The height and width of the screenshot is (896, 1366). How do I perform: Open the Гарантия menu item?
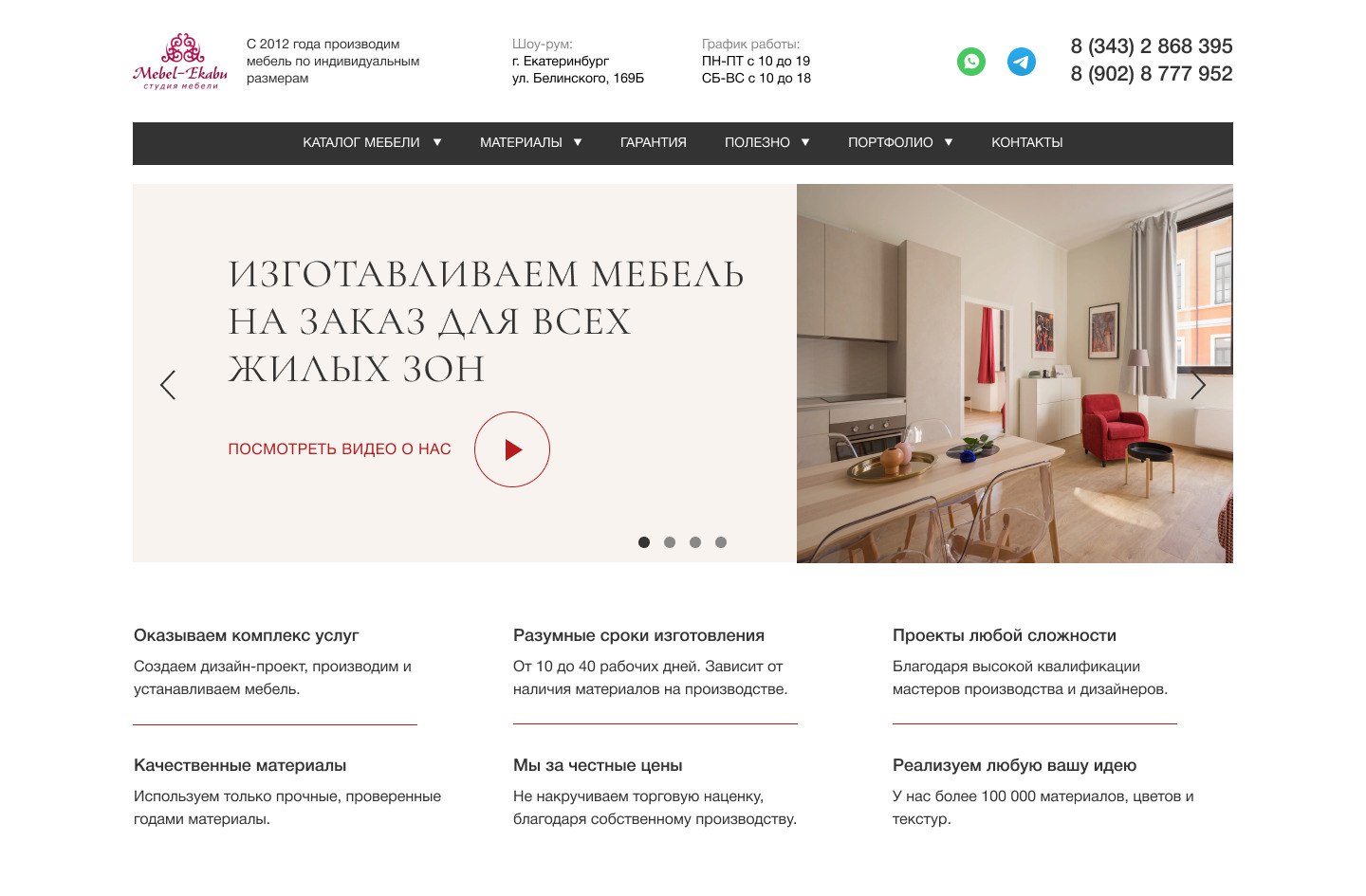654,142
